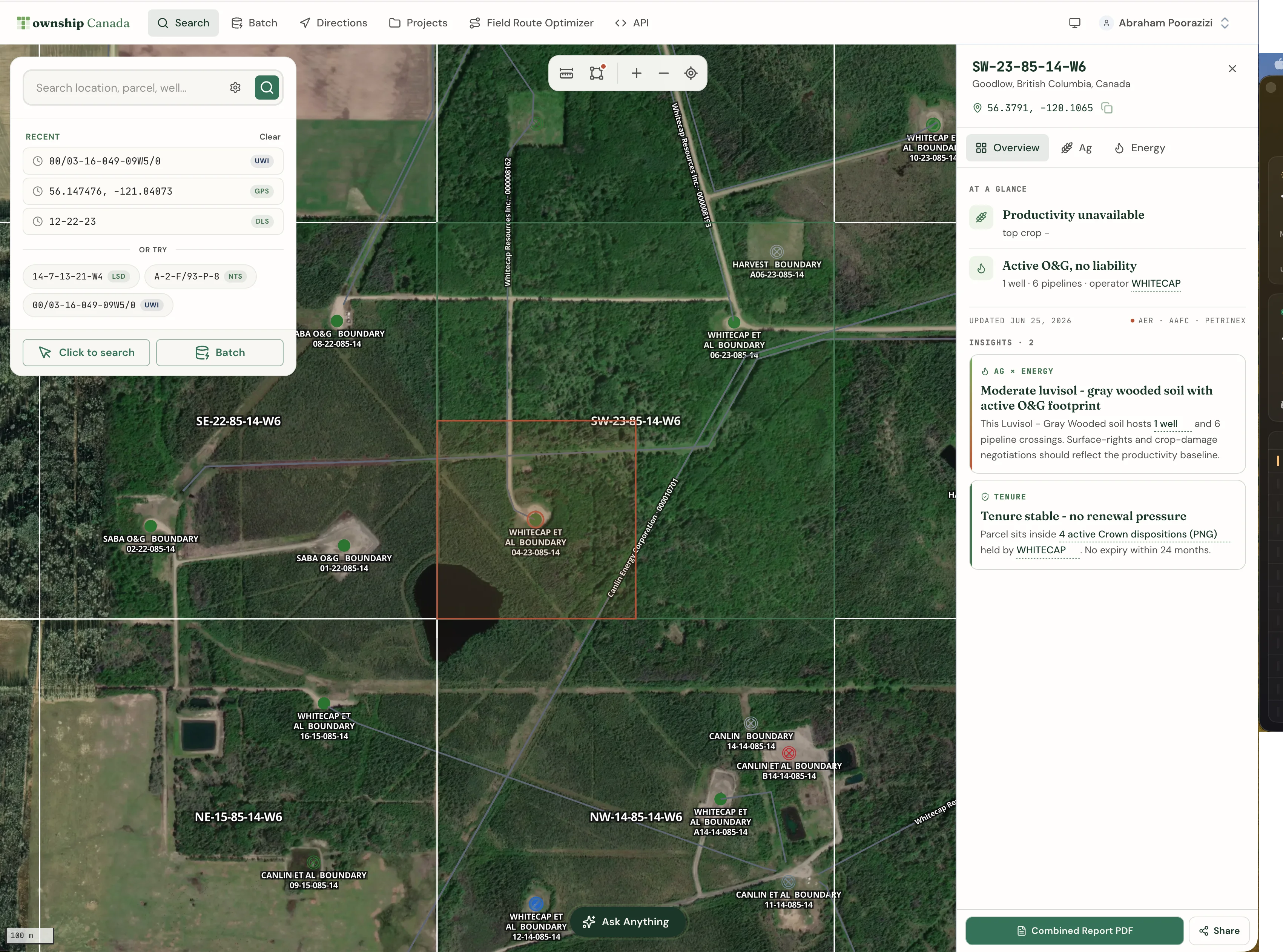
Task: Click blue well marker WHITECAP 12-14-085-14
Action: [x=536, y=903]
